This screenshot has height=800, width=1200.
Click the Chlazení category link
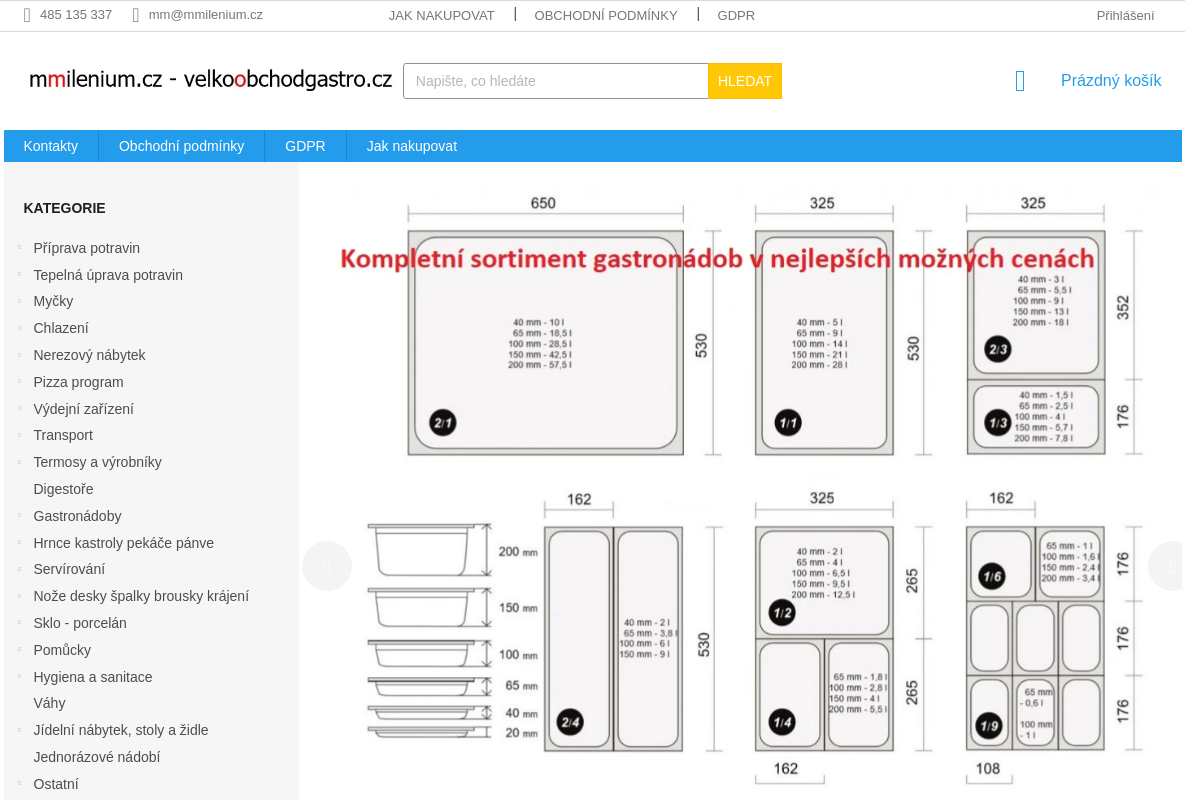[61, 328]
